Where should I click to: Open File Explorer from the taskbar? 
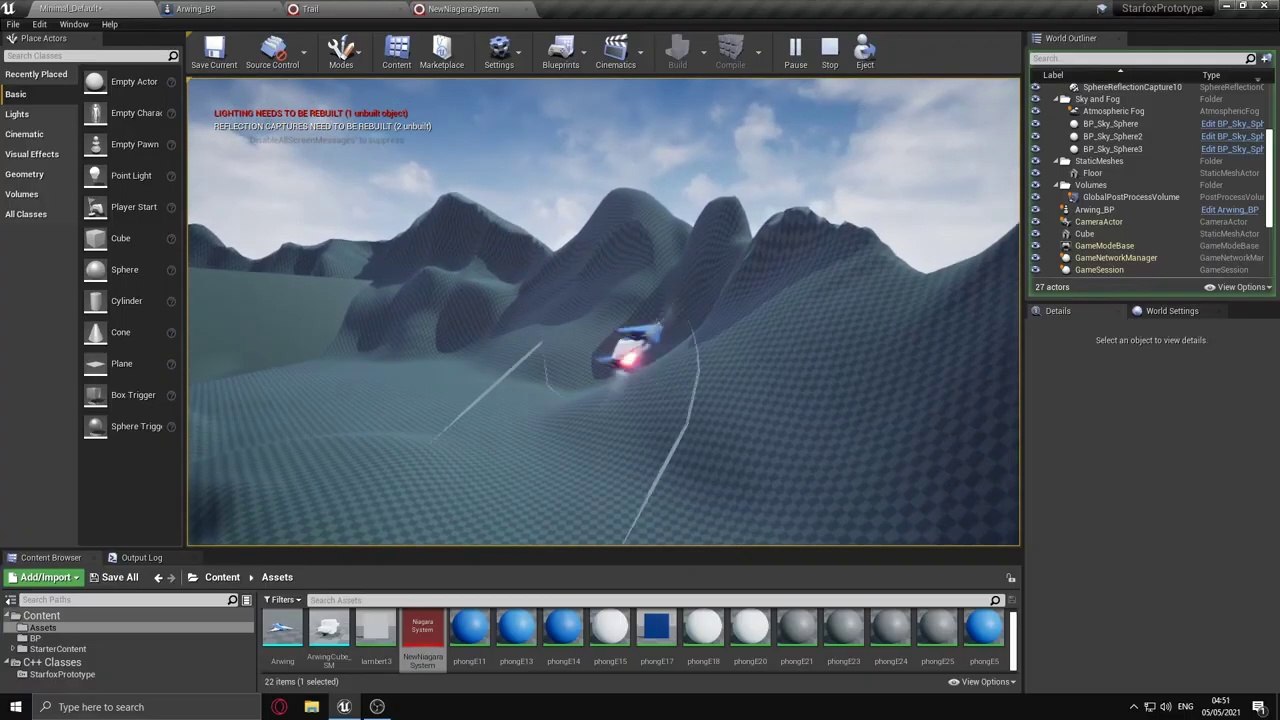[x=312, y=707]
